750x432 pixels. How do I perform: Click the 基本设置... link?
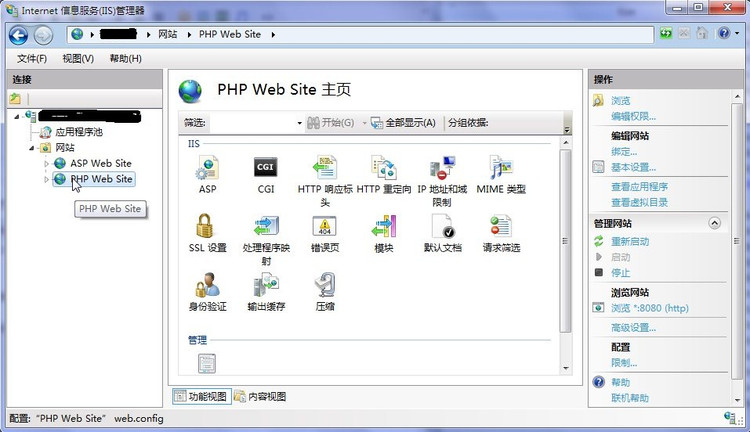(633, 167)
